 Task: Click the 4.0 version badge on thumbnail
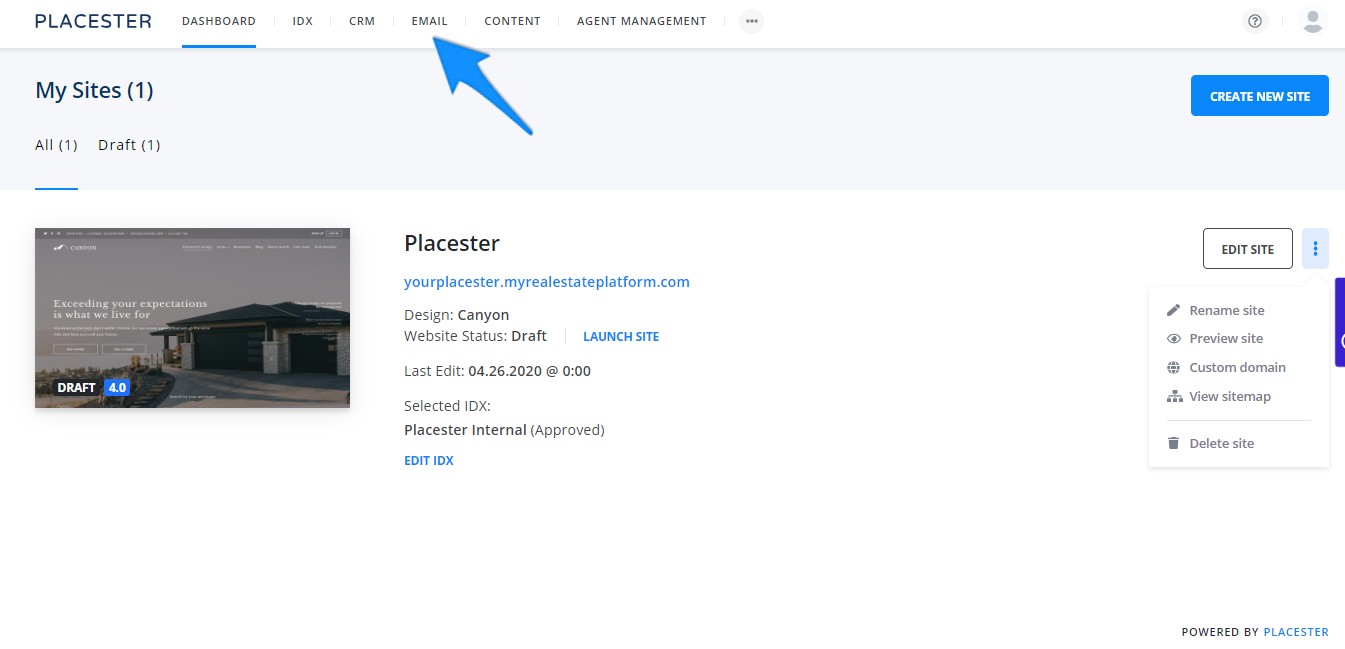tap(117, 388)
